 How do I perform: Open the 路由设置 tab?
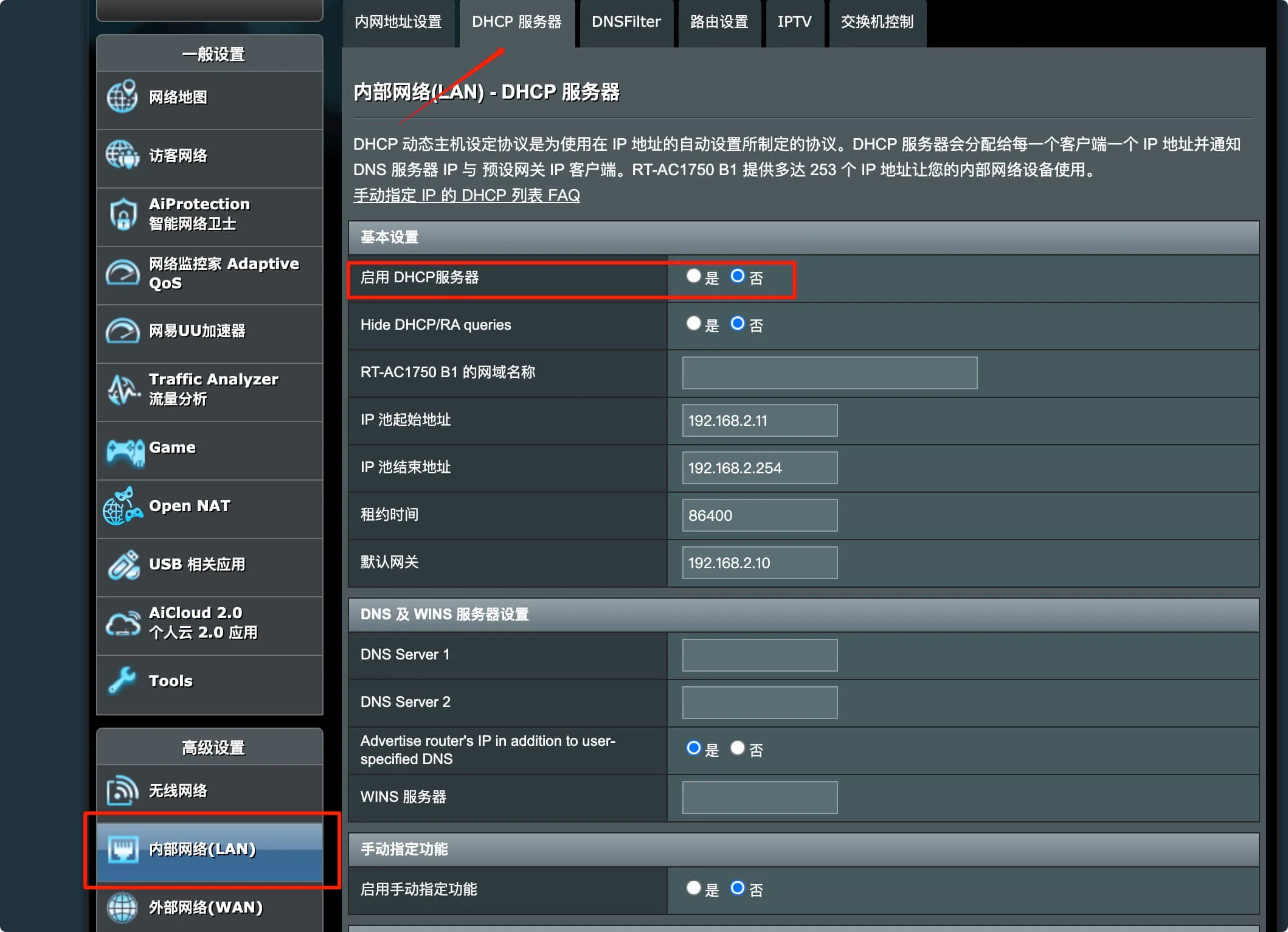(719, 23)
